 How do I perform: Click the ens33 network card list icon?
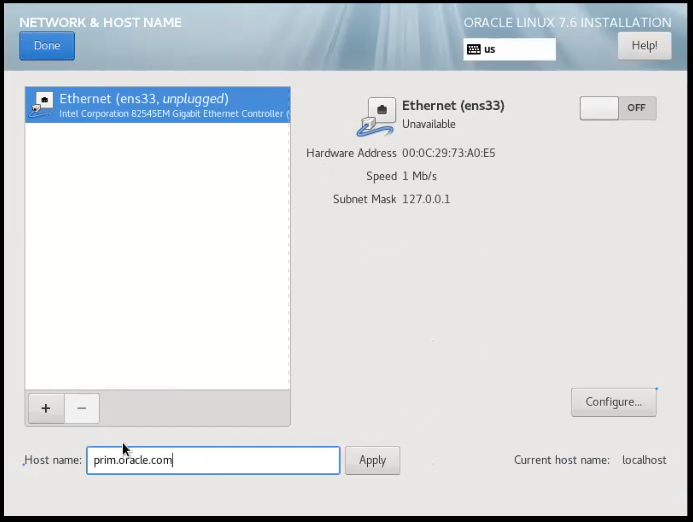pos(41,105)
